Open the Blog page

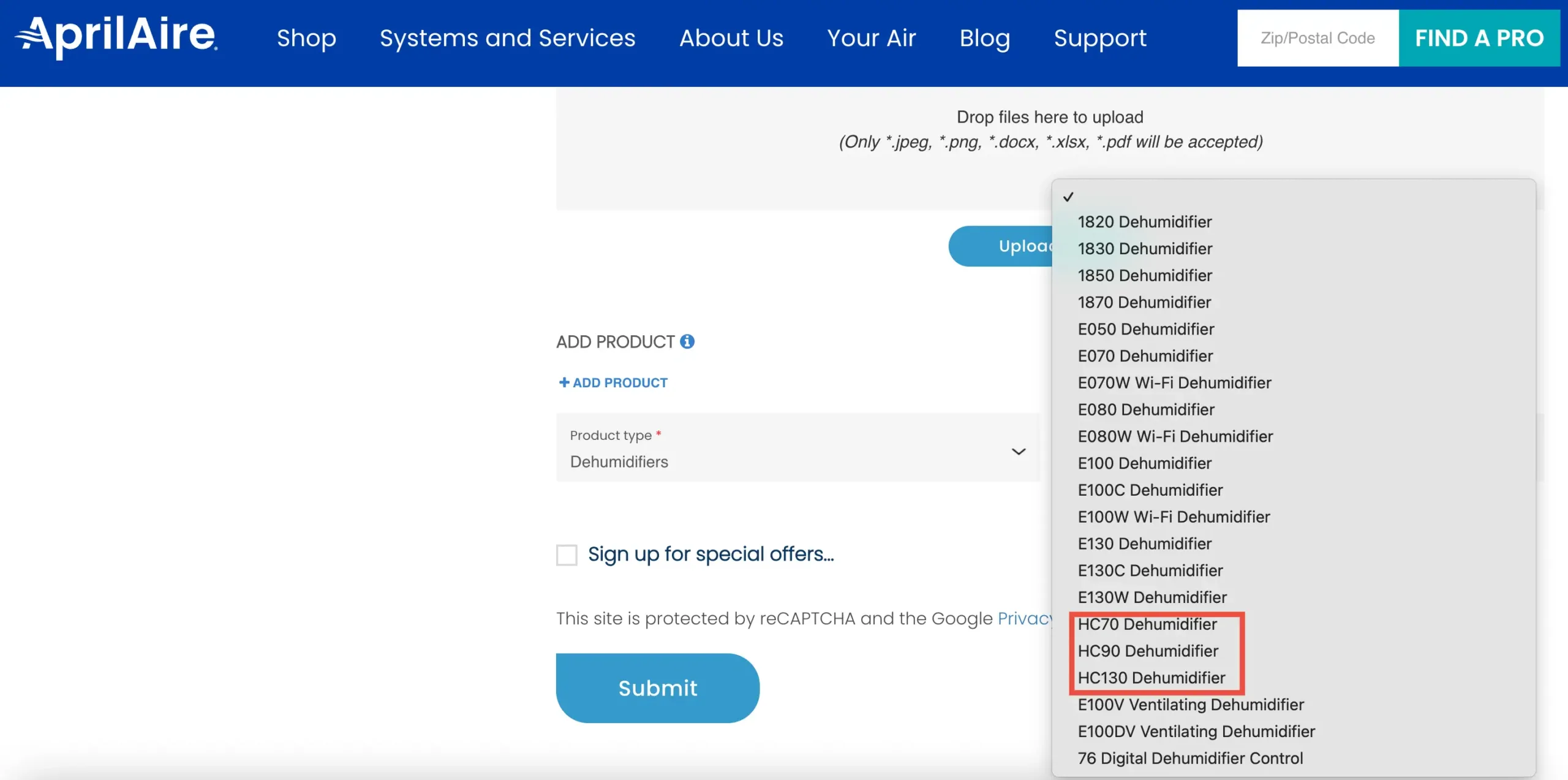pyautogui.click(x=984, y=38)
